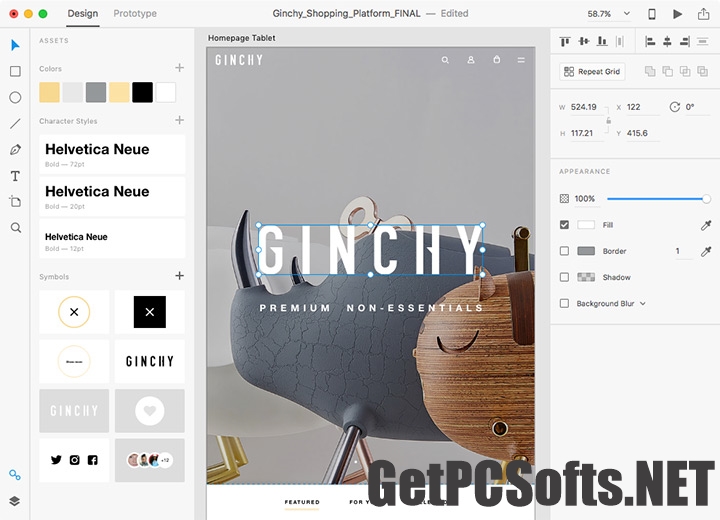Viewport: 720px width, 520px height.
Task: Align selection to right edge
Action: pyautogui.click(x=685, y=42)
